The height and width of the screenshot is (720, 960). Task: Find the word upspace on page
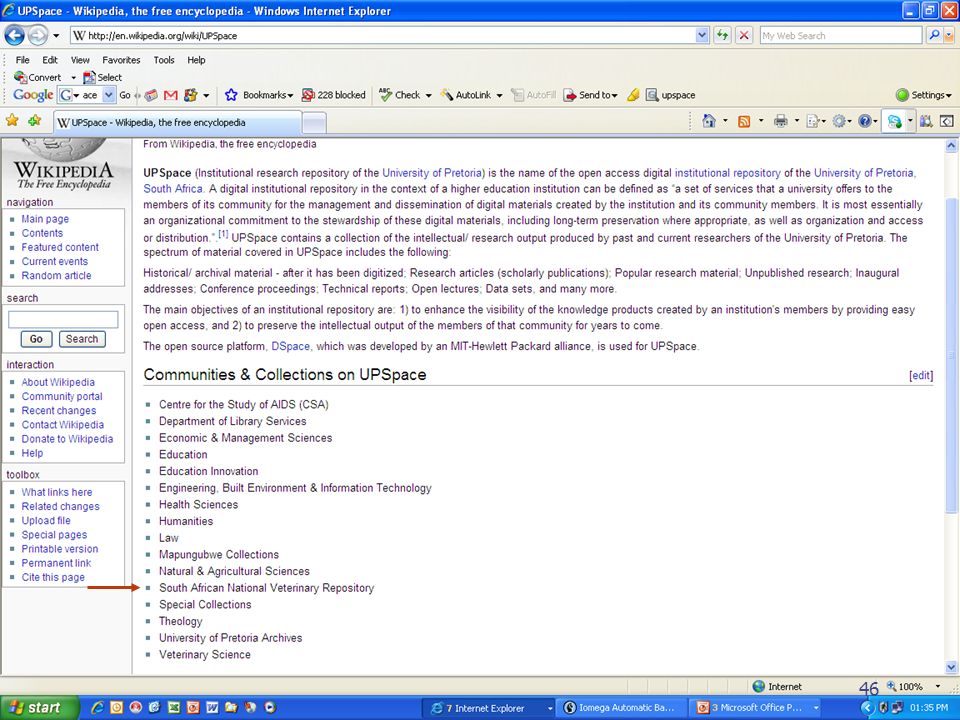tap(671, 95)
